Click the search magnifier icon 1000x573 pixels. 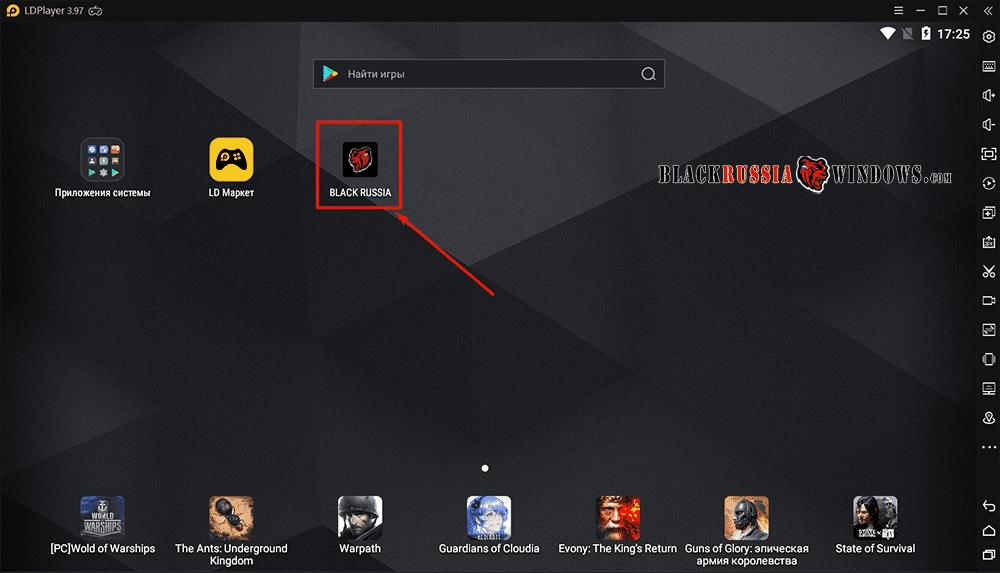[x=648, y=74]
